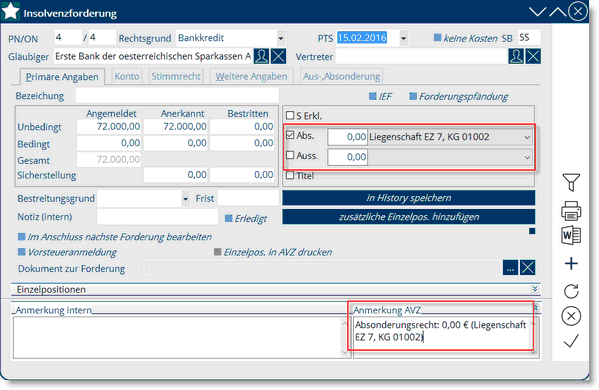
Task: Click the Bedingt Angemeldet amount field
Action: [x=109, y=143]
